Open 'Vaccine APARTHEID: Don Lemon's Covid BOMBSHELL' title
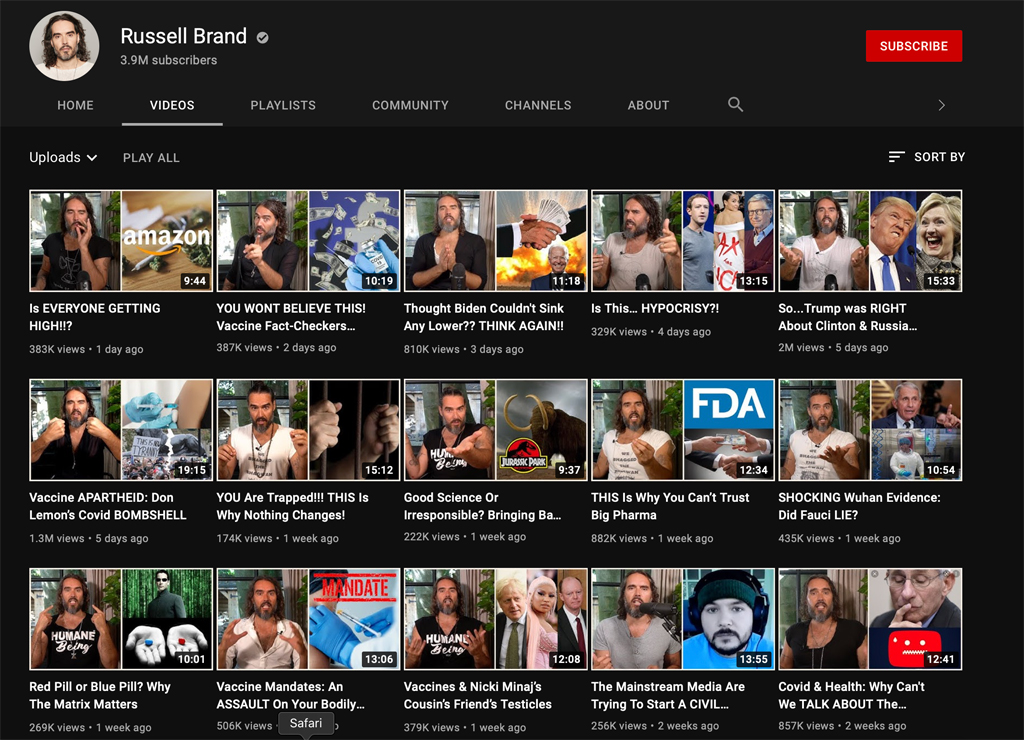This screenshot has height=740, width=1024. [x=108, y=506]
